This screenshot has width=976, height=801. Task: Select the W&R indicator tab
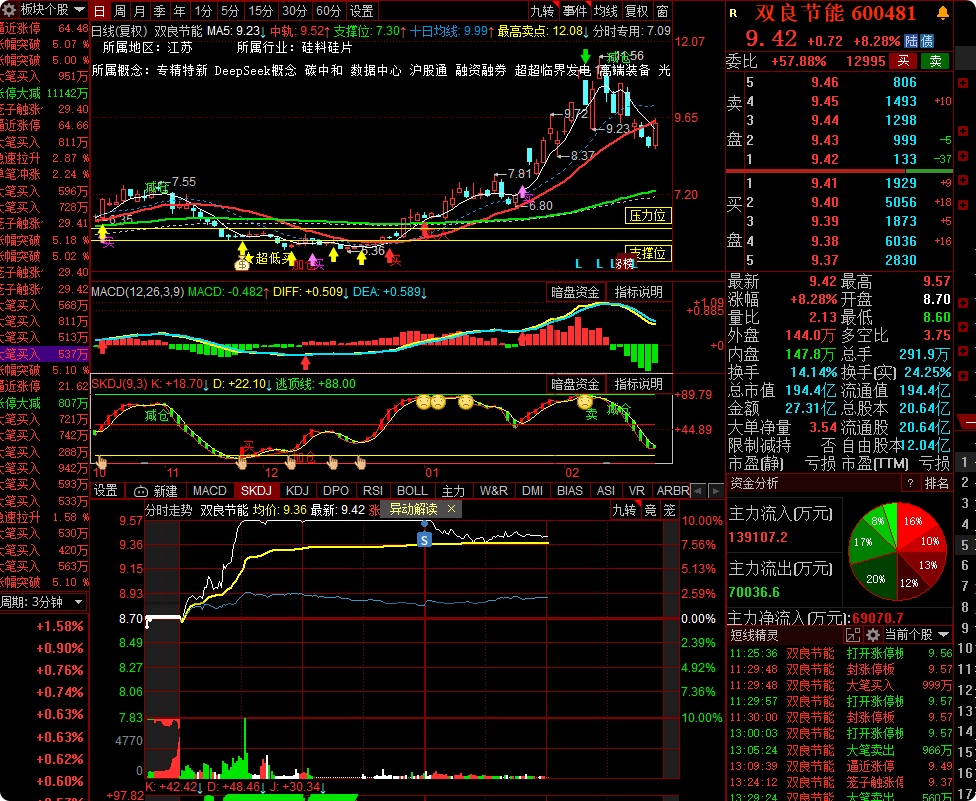494,491
